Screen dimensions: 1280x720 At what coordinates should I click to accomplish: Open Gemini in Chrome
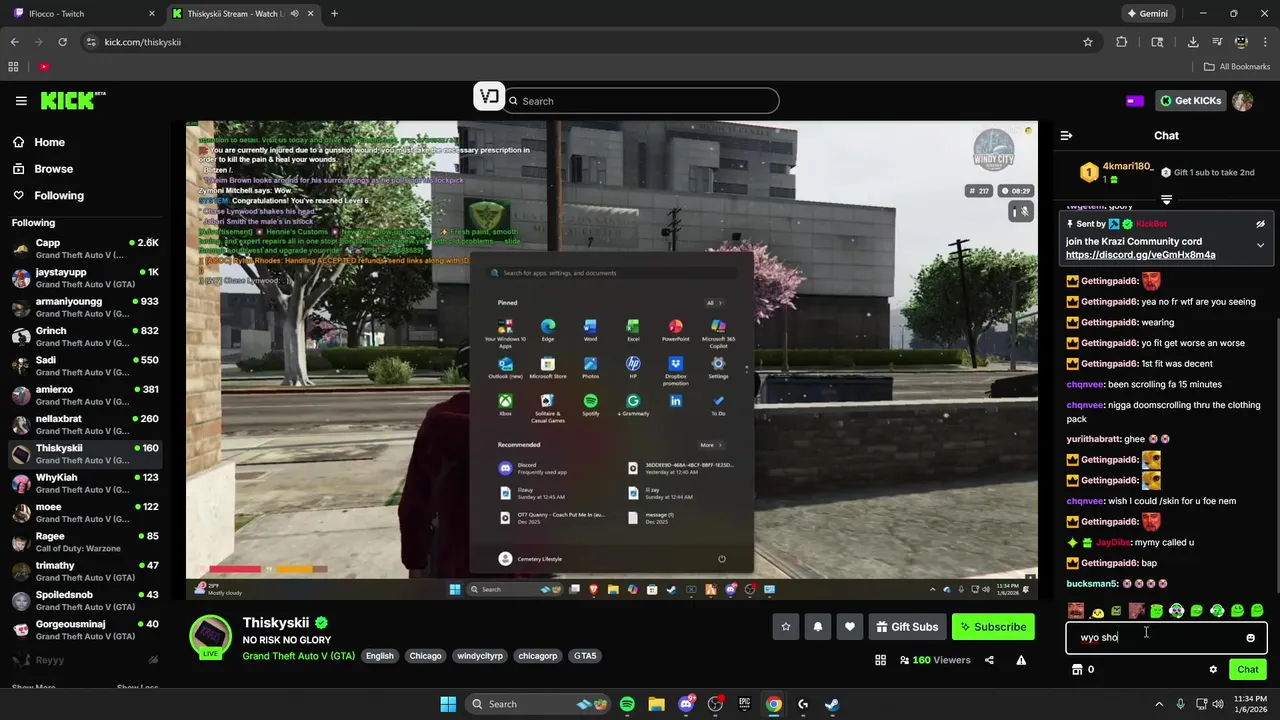tap(1147, 14)
